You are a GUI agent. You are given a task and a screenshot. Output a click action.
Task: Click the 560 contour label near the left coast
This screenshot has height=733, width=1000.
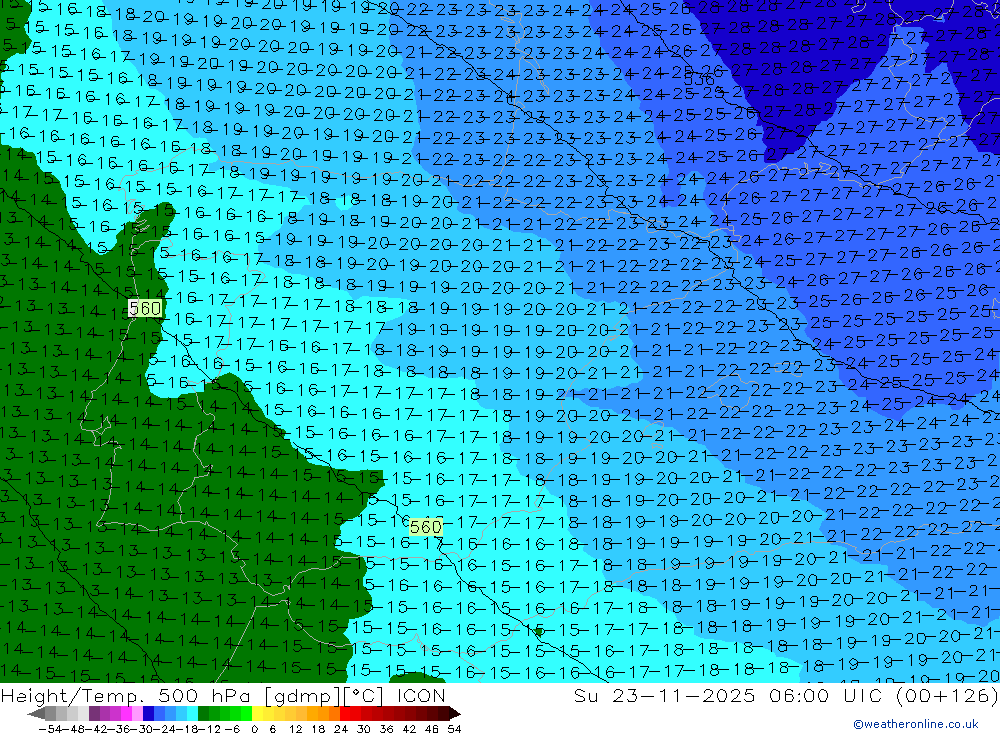point(145,309)
